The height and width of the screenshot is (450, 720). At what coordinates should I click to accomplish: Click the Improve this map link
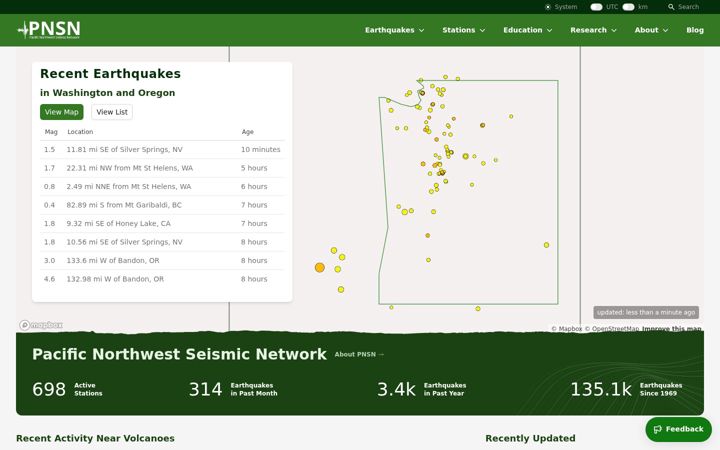coord(671,329)
